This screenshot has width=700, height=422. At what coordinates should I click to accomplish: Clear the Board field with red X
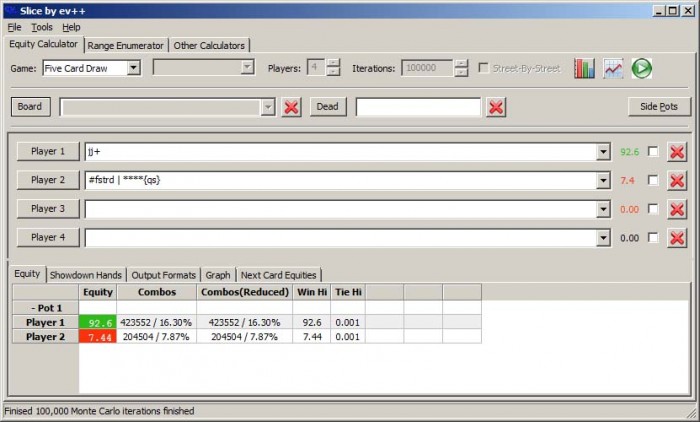coord(292,107)
